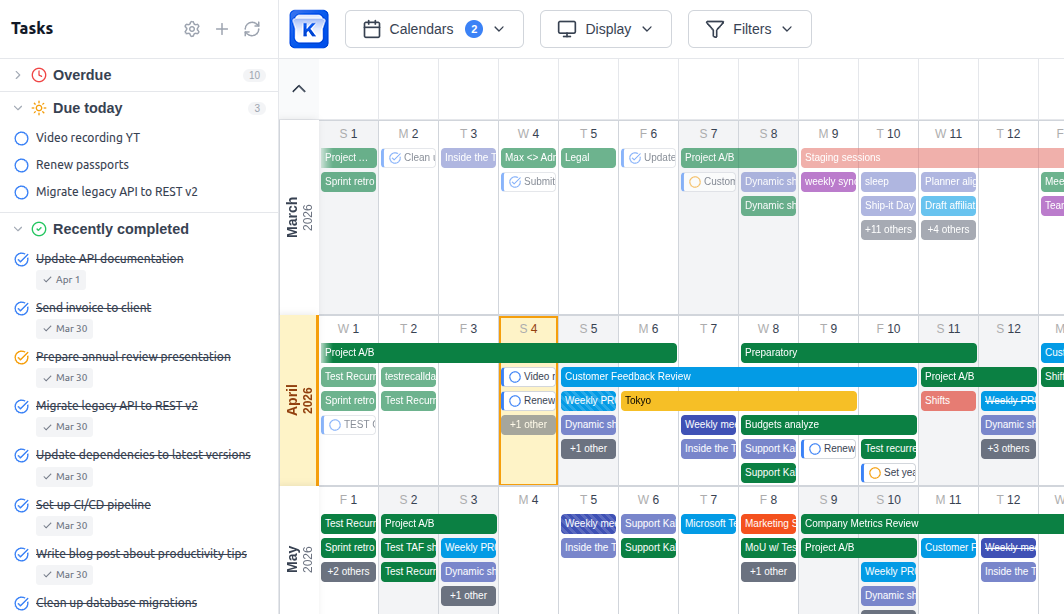Open Company Metrics Review event in May
This screenshot has width=1064, height=614.
pos(932,524)
